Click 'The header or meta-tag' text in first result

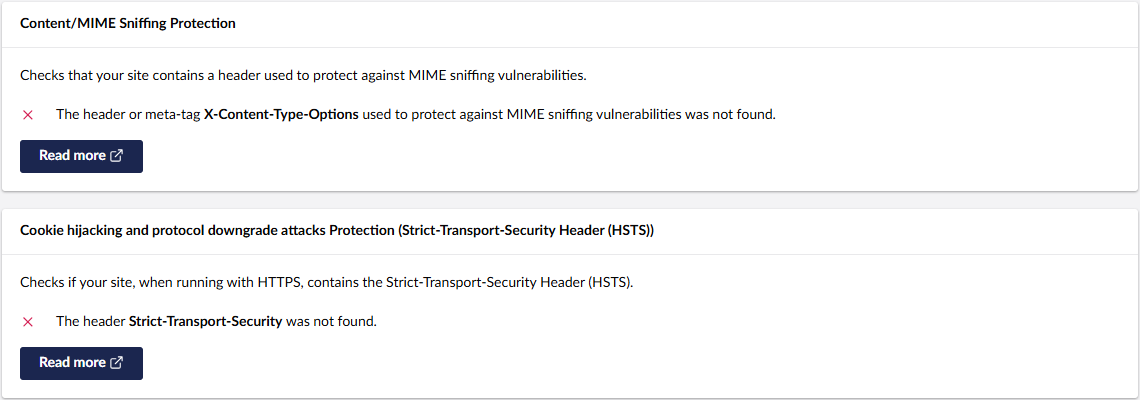[128, 115]
